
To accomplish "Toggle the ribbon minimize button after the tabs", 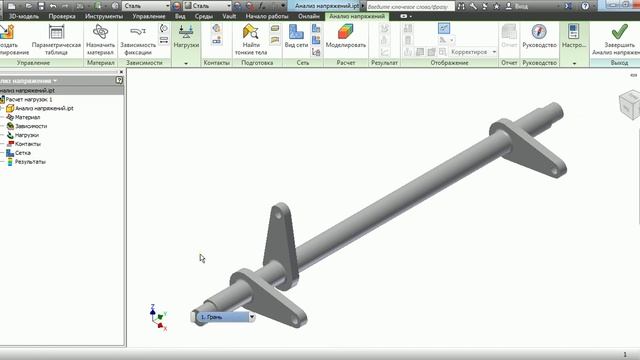I will coord(405,16).
